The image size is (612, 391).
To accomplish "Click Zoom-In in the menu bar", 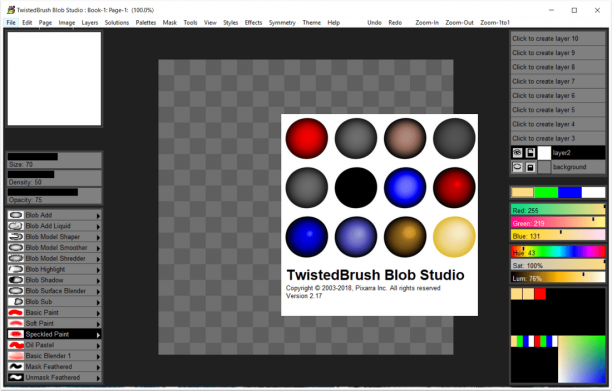I will click(x=427, y=23).
